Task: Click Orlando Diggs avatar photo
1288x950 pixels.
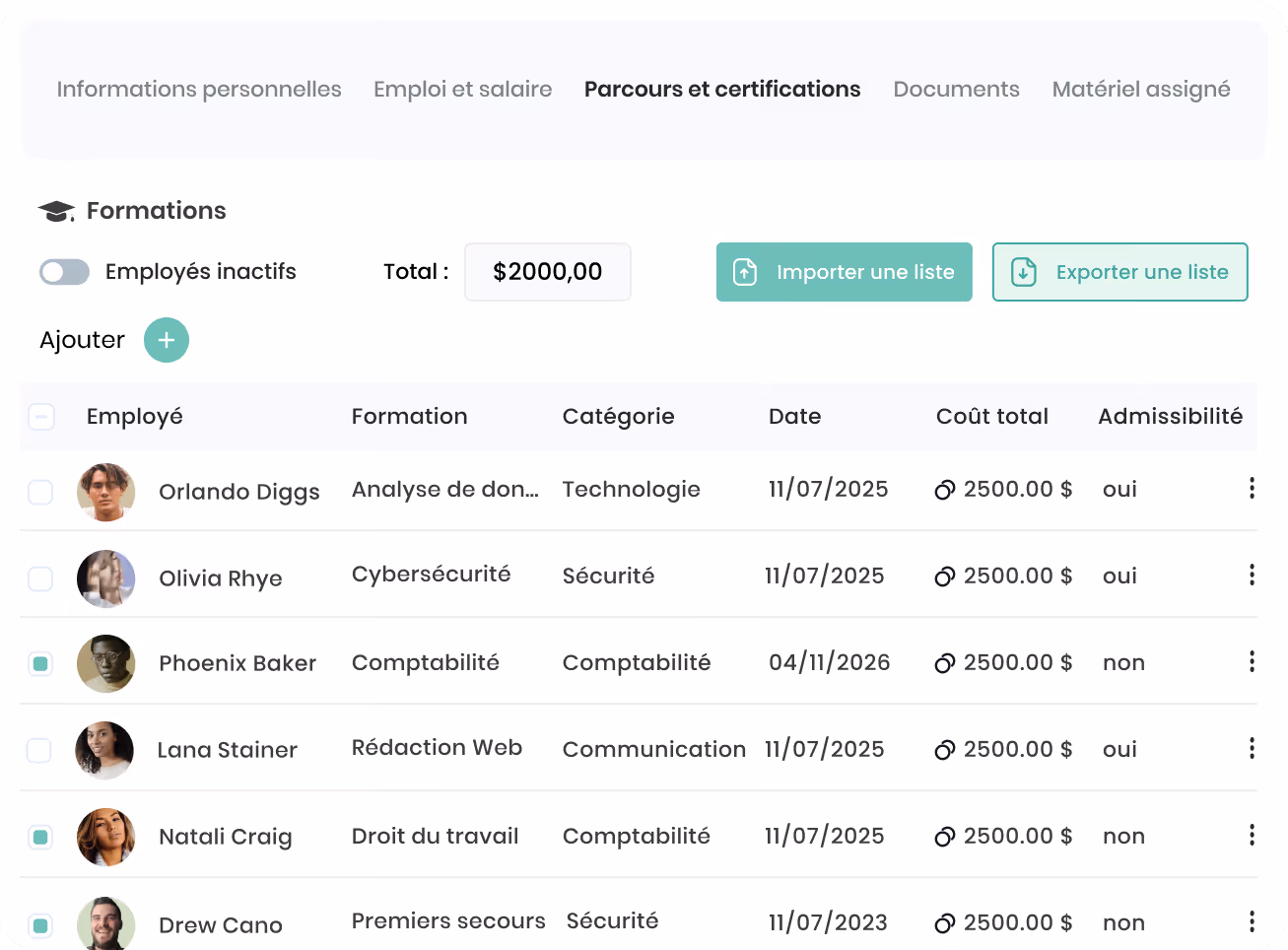Action: click(x=105, y=492)
